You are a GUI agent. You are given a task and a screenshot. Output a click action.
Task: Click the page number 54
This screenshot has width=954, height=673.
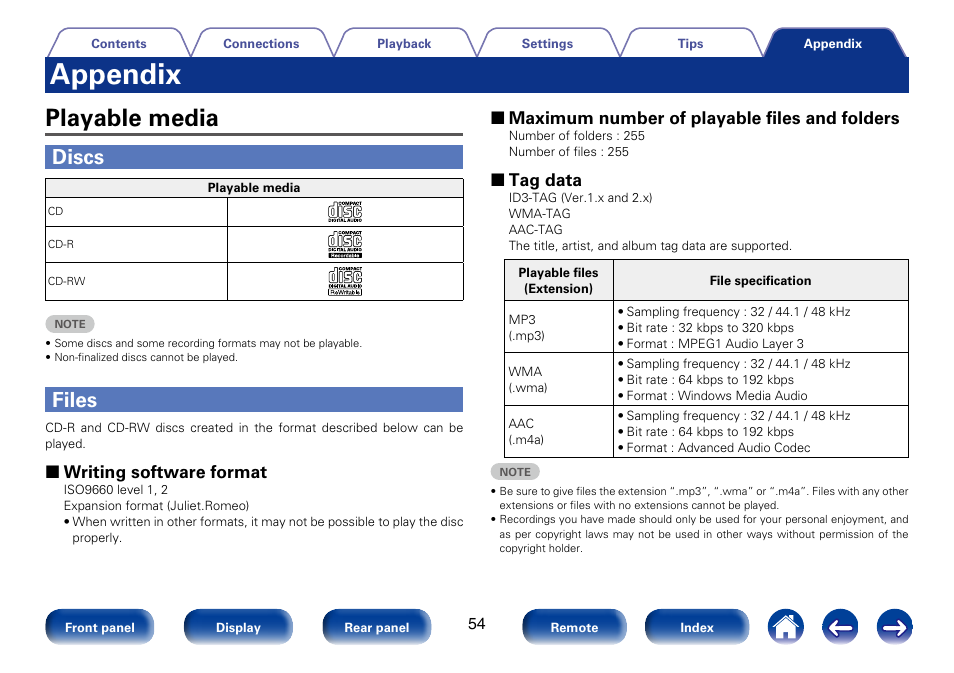click(476, 624)
